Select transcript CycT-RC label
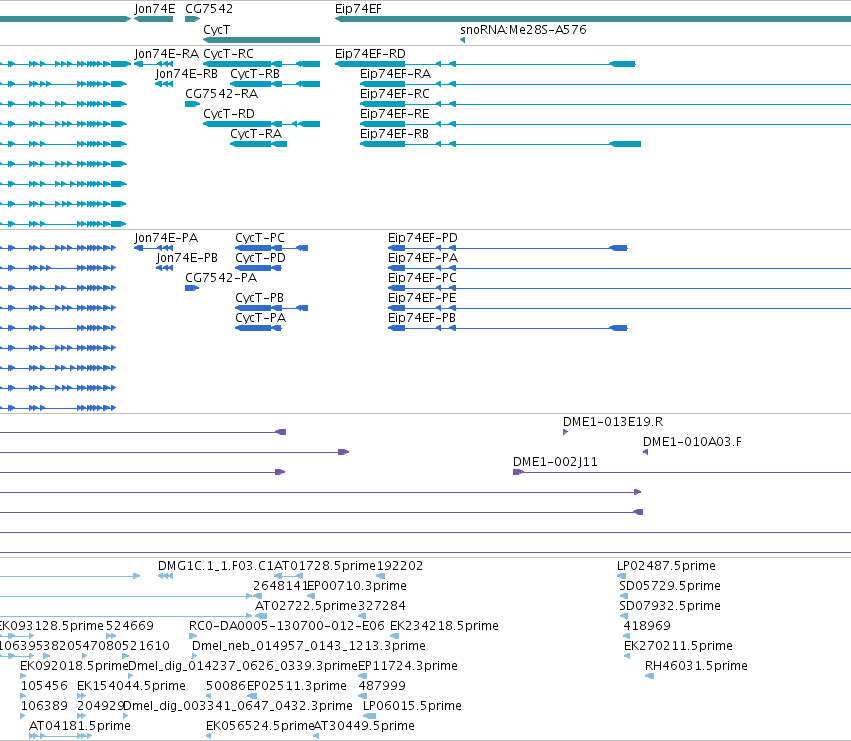 coord(228,54)
